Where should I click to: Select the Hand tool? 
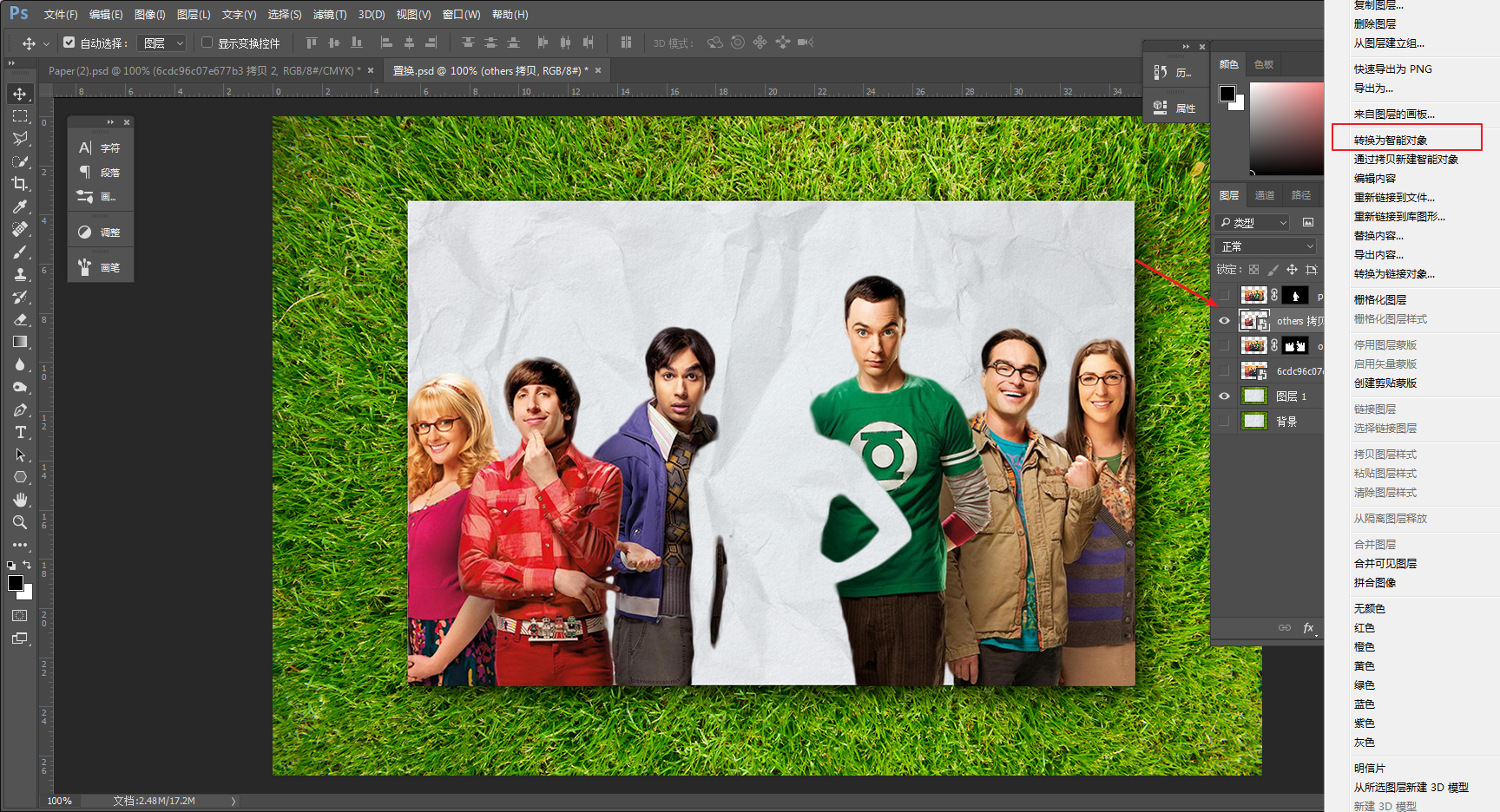click(19, 500)
